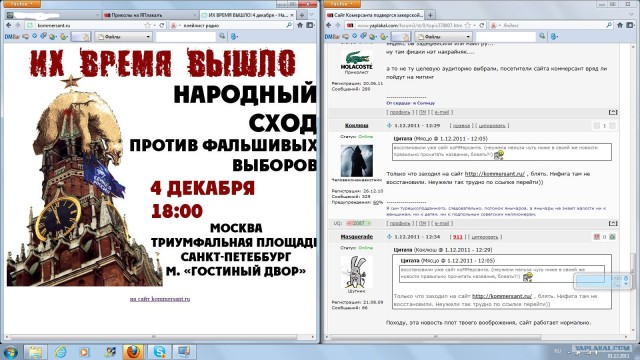The height and width of the screenshot is (360, 640).
Task: Open Skype from the taskbar
Action: point(159,352)
